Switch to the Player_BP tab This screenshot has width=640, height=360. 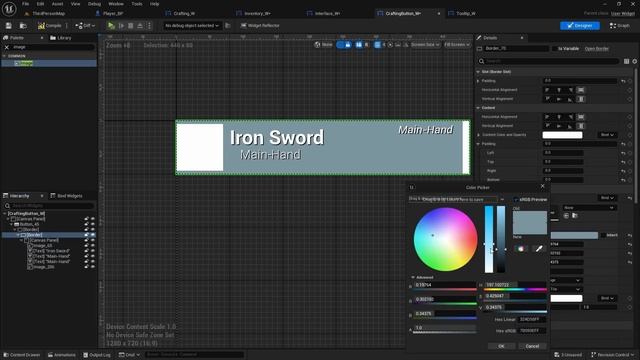(x=109, y=13)
